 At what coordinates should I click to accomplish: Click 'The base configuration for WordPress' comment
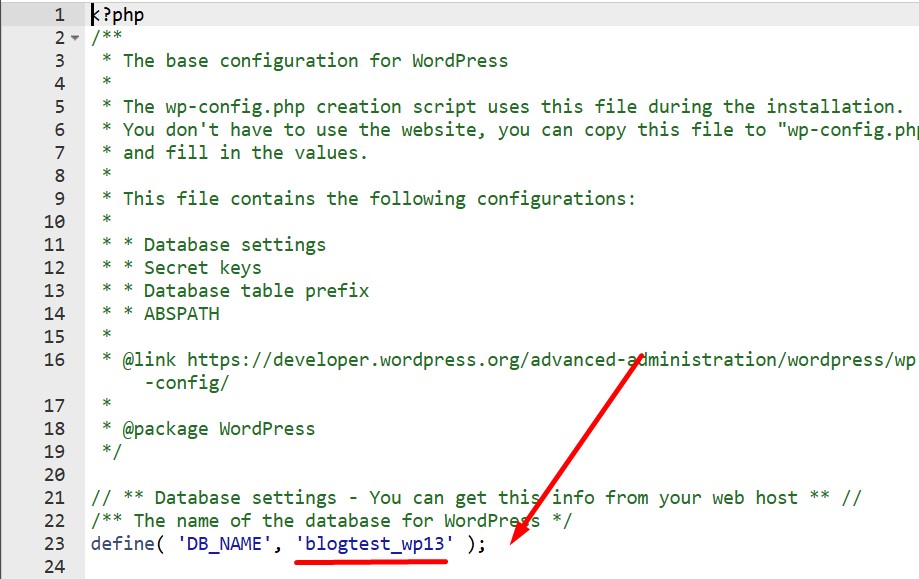315,61
